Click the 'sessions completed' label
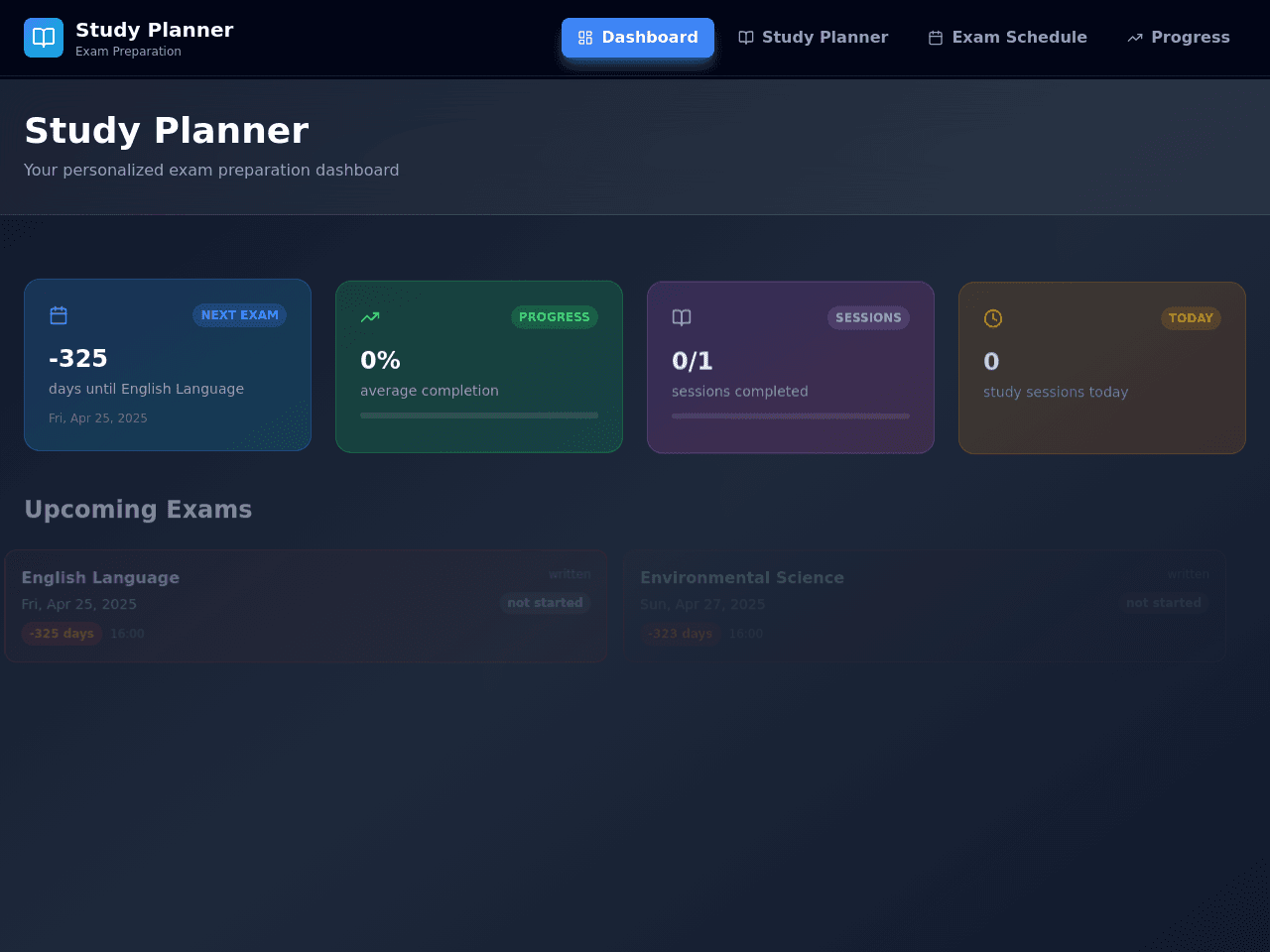Viewport: 1270px width, 952px height. point(740,392)
